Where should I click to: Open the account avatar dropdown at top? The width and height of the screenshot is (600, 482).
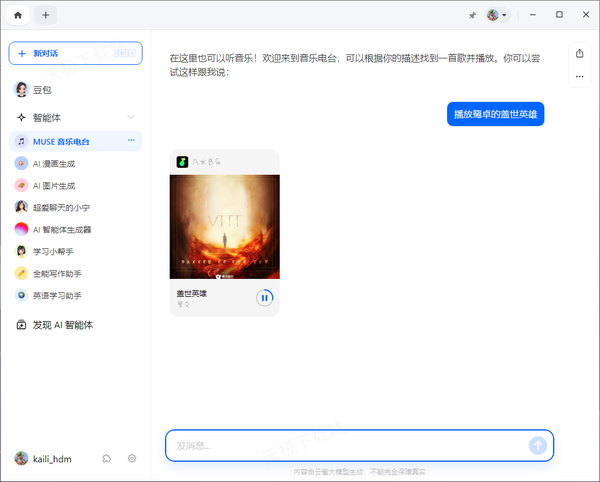[x=497, y=15]
